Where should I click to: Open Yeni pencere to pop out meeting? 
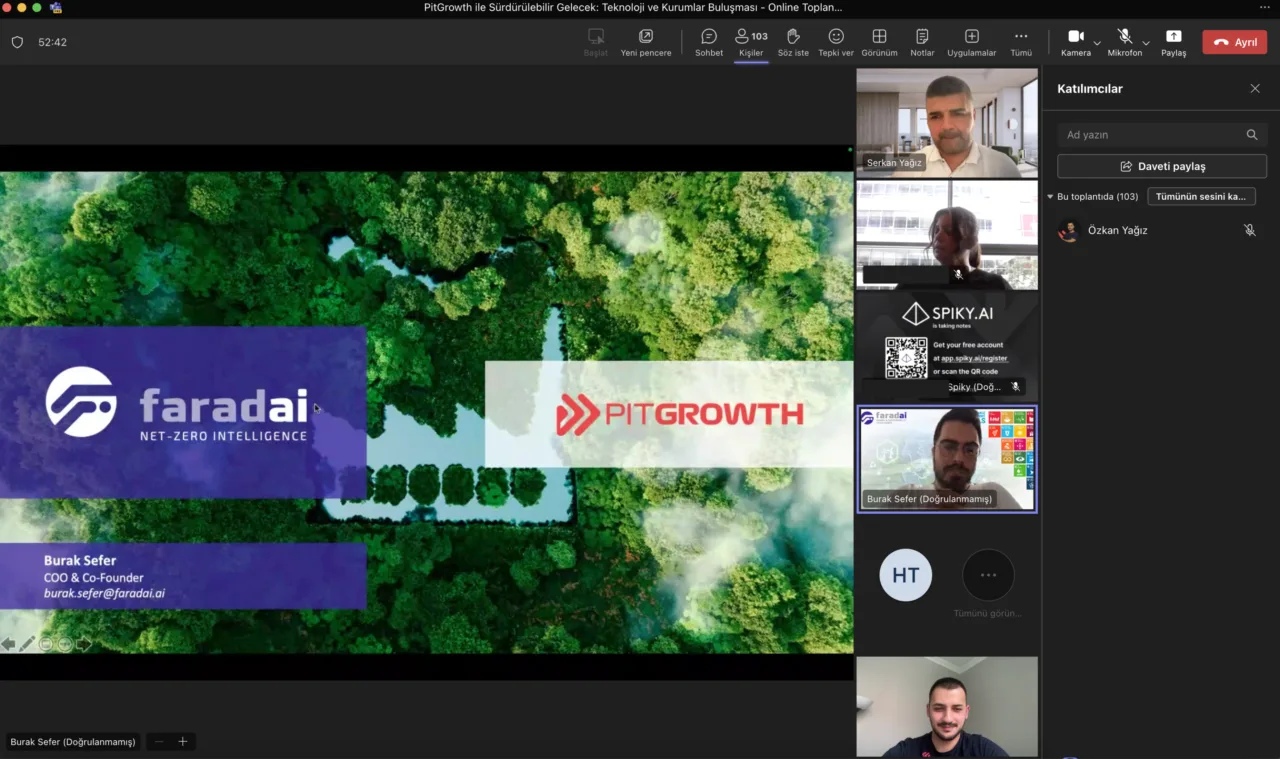646,42
